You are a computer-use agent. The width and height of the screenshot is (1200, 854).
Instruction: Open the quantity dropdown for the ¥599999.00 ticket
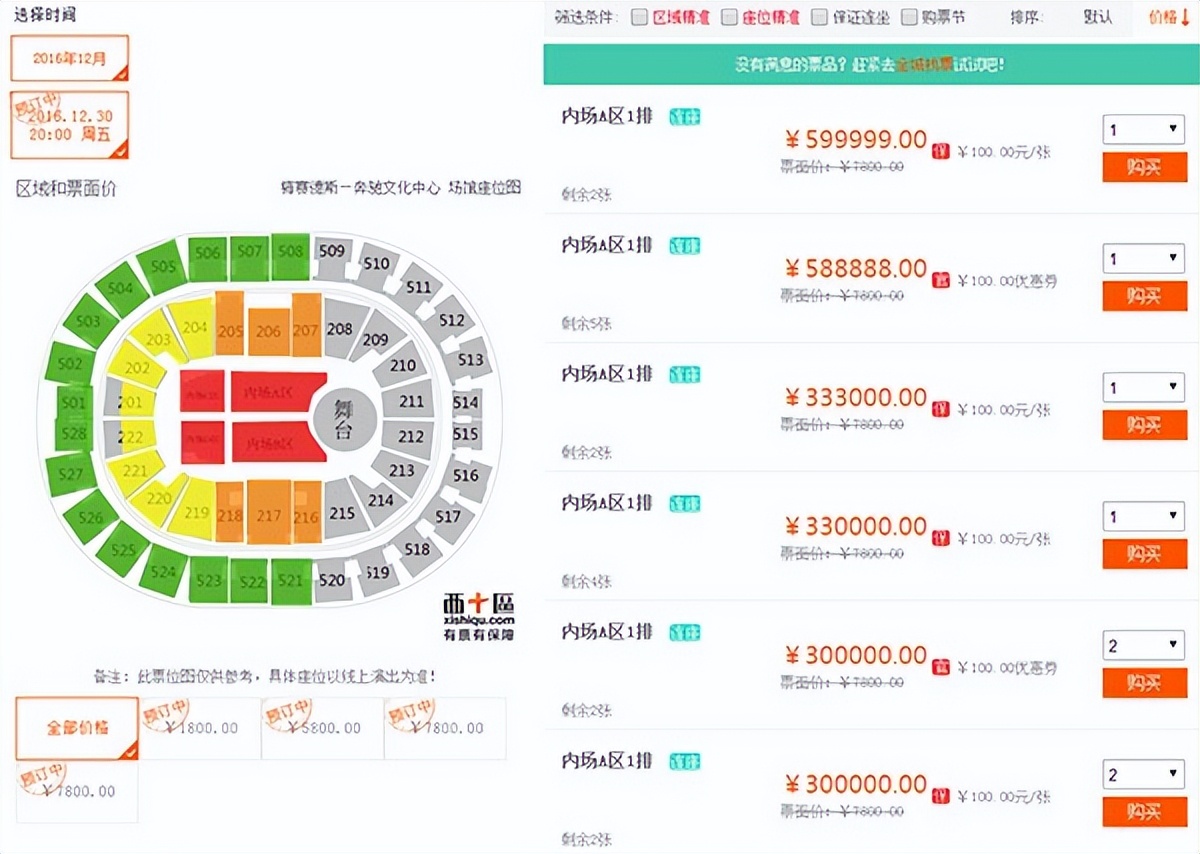1144,130
